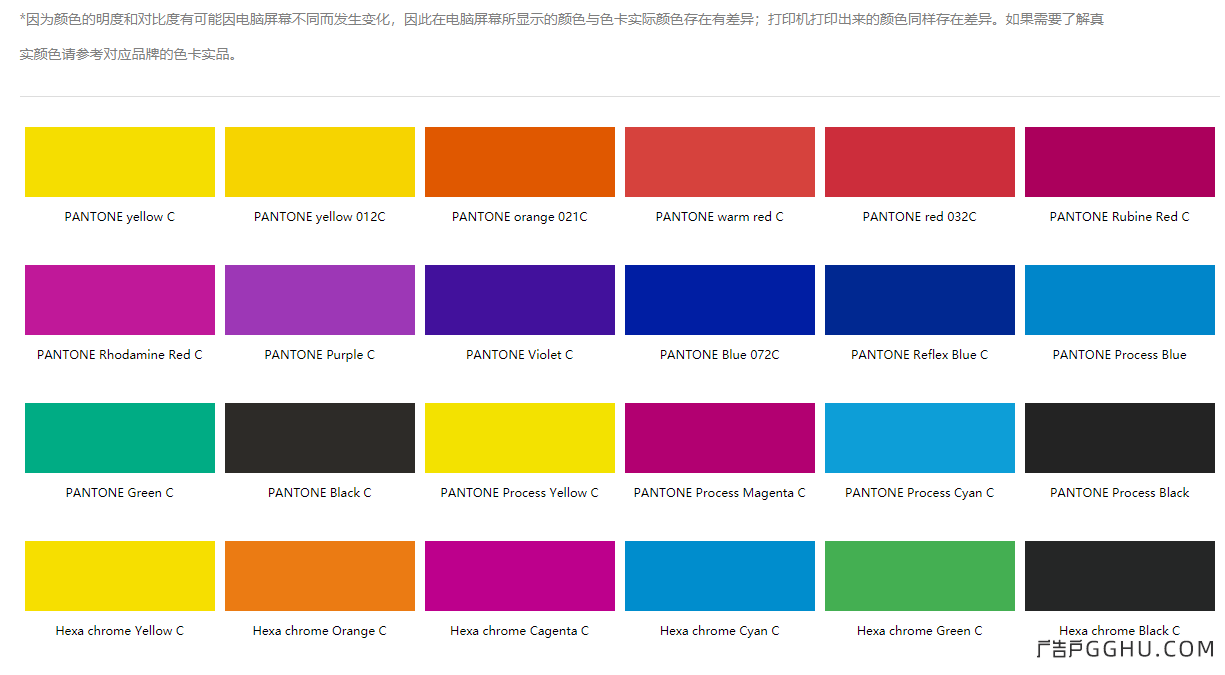Screen dimensions: 1225x675
Task: Click the 'PANTONE orange 021C' label text
Action: [520, 217]
